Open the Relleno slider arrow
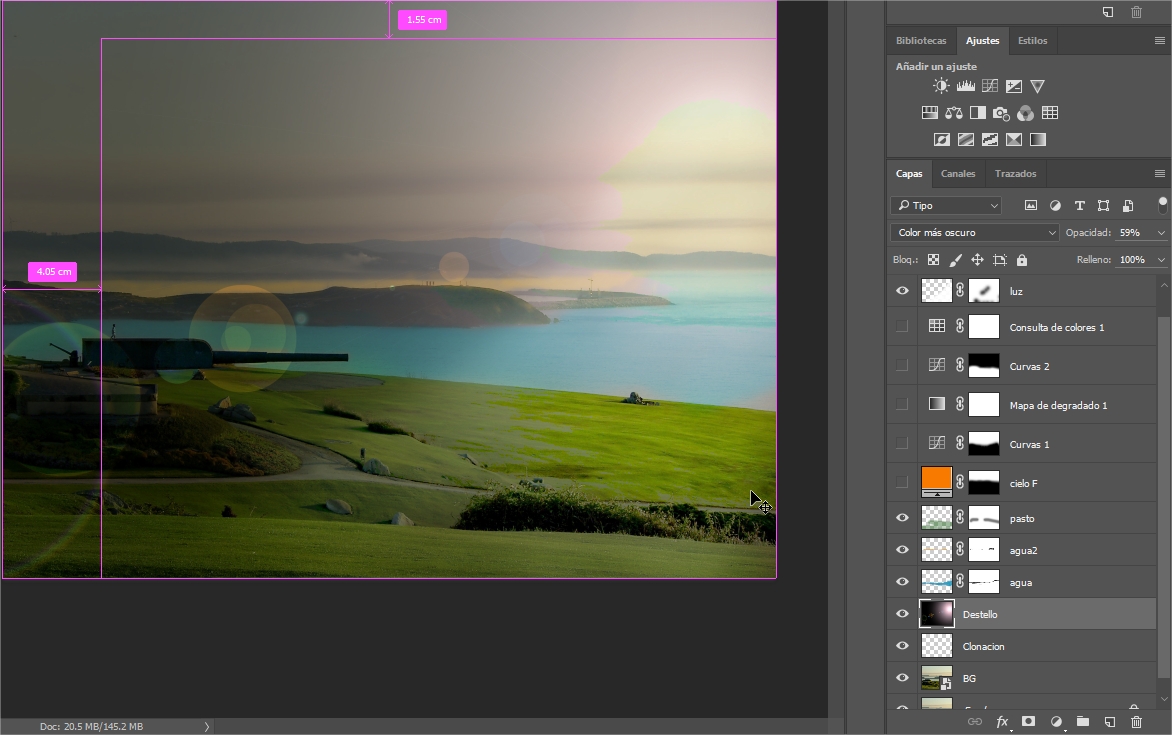 tap(1161, 259)
